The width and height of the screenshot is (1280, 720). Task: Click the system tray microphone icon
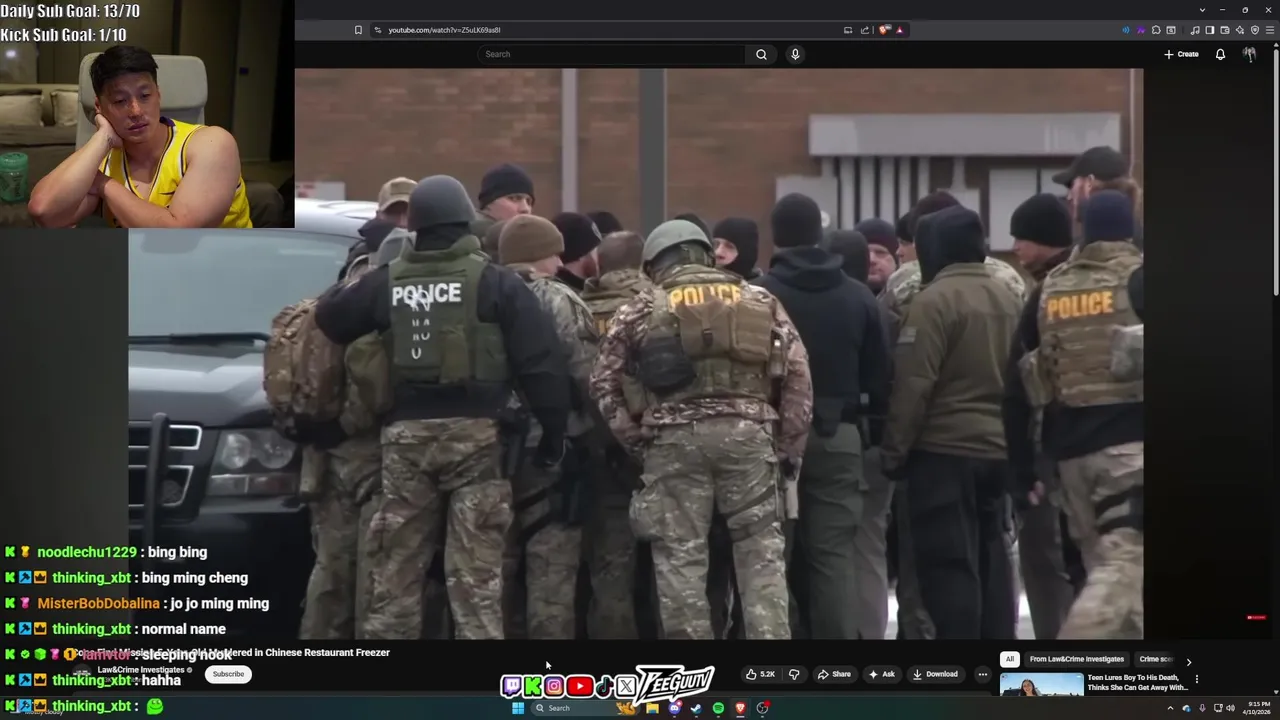(1202, 708)
